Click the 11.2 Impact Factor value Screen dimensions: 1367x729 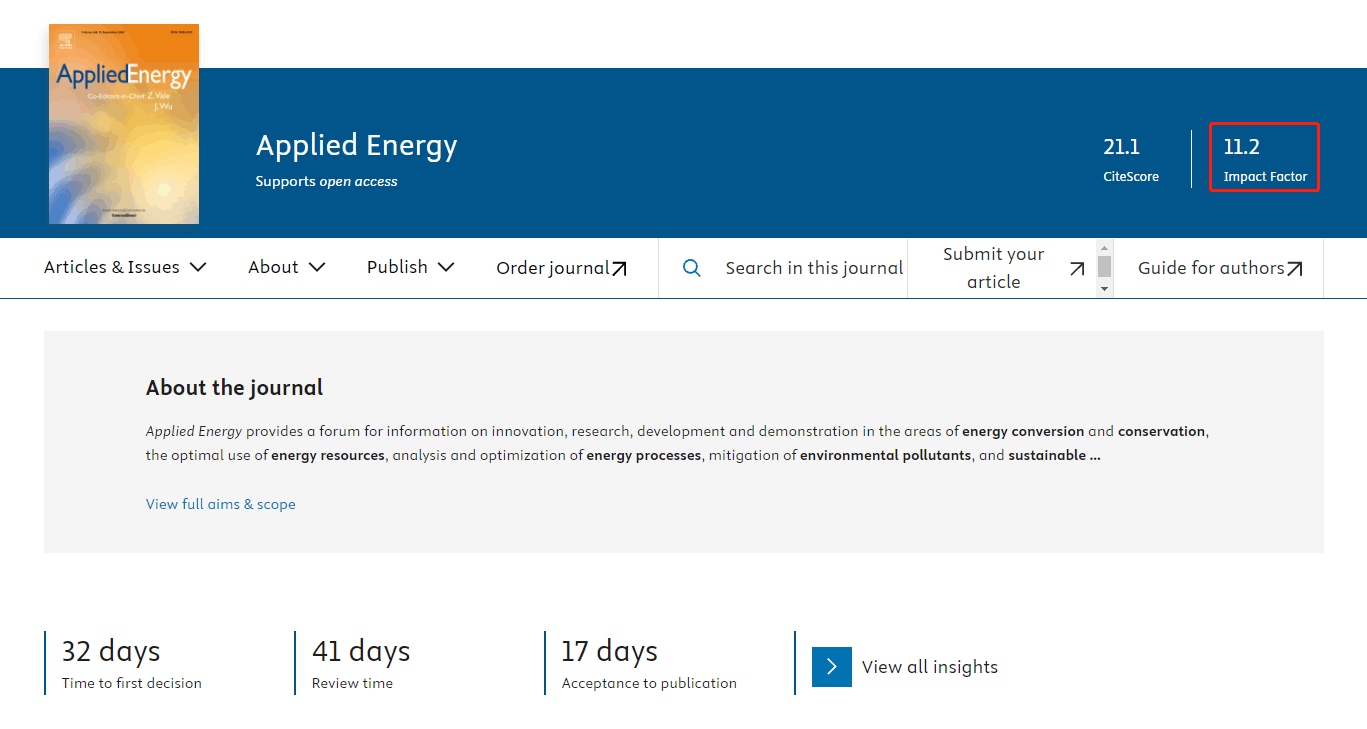click(1242, 147)
